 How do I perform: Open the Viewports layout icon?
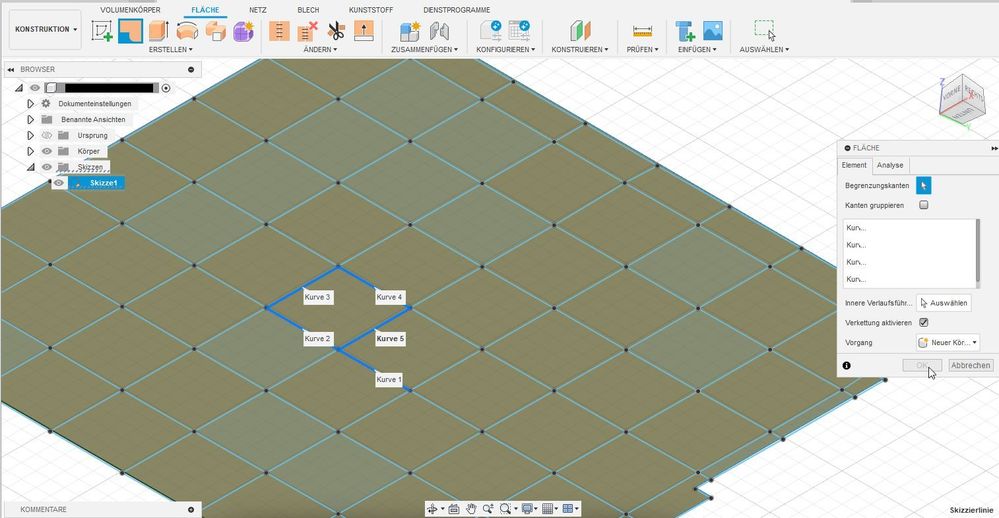point(567,508)
